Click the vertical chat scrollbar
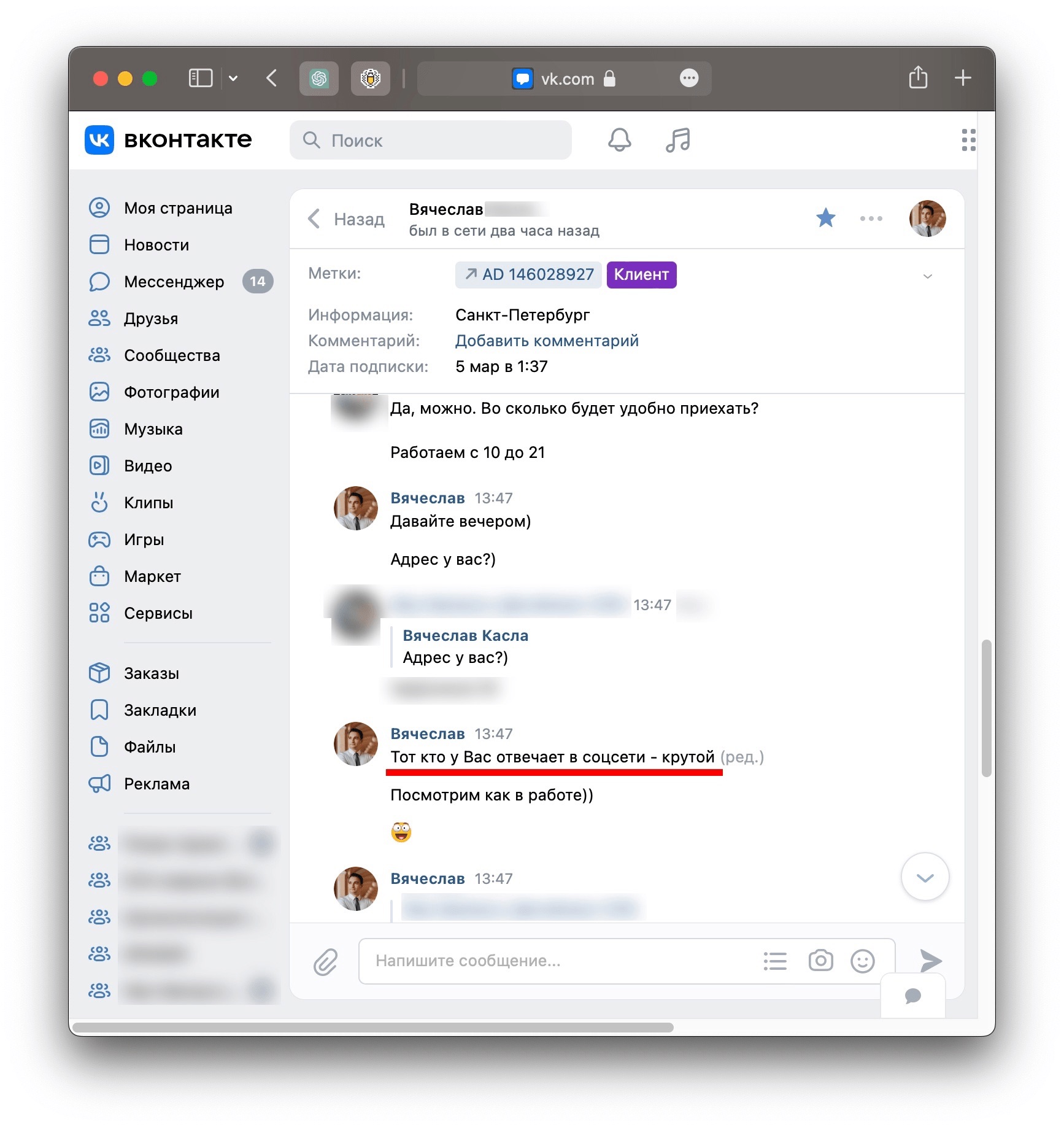The width and height of the screenshot is (1064, 1127). [x=986, y=708]
